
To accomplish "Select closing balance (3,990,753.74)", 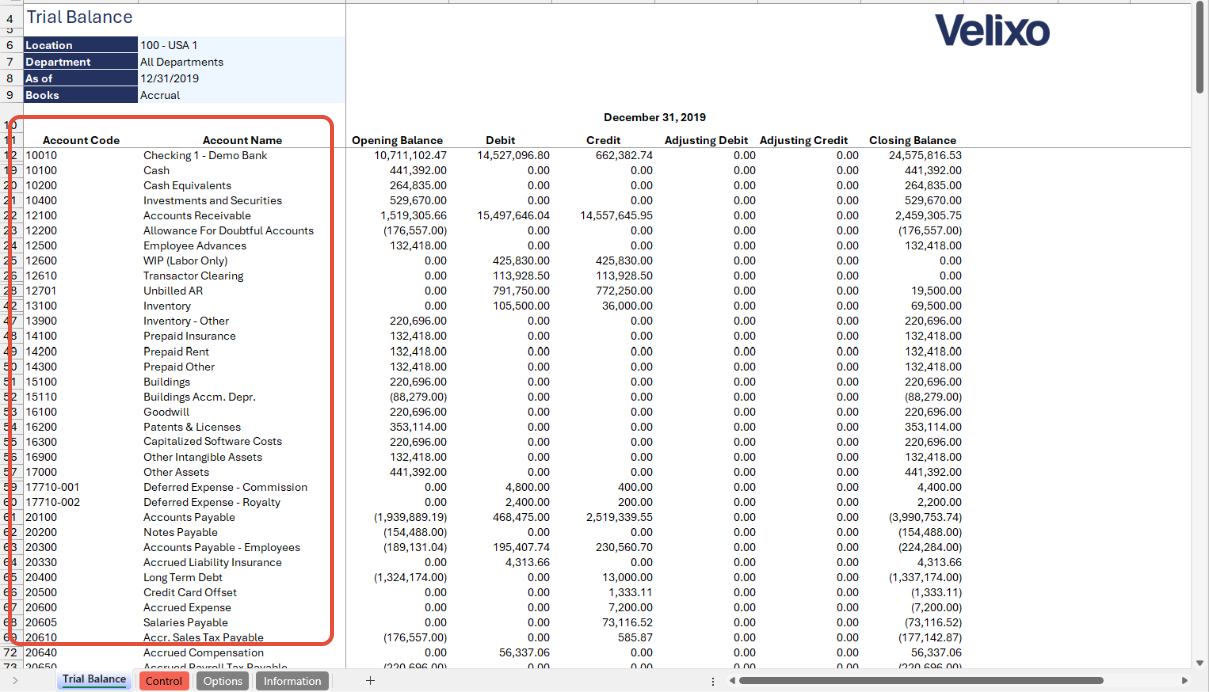I will [925, 517].
